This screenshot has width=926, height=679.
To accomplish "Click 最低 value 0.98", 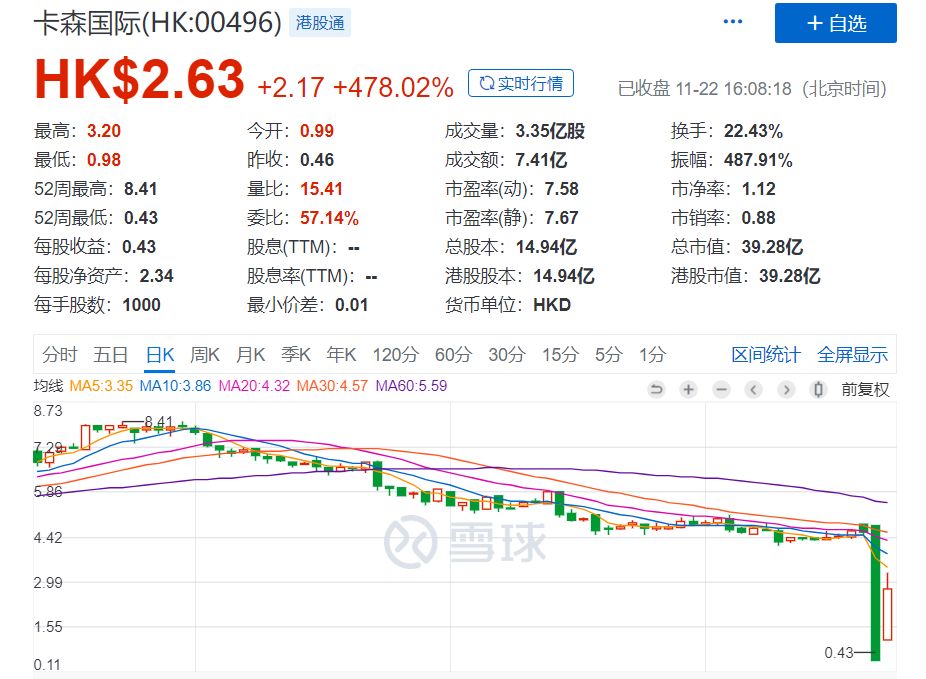I will point(104,160).
